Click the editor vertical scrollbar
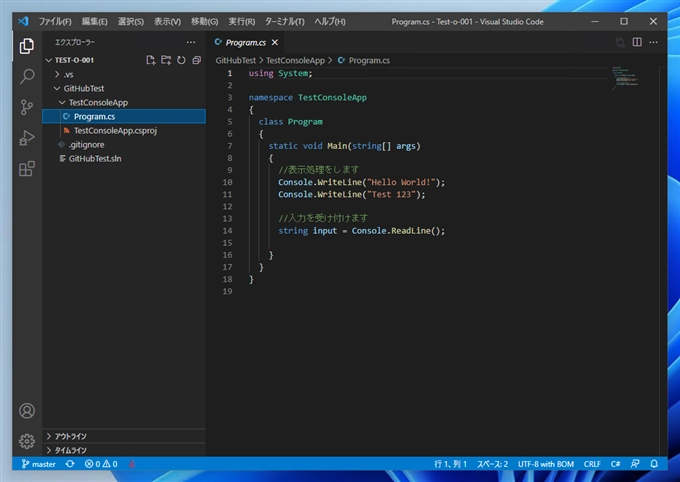The image size is (680, 482). pos(663,260)
